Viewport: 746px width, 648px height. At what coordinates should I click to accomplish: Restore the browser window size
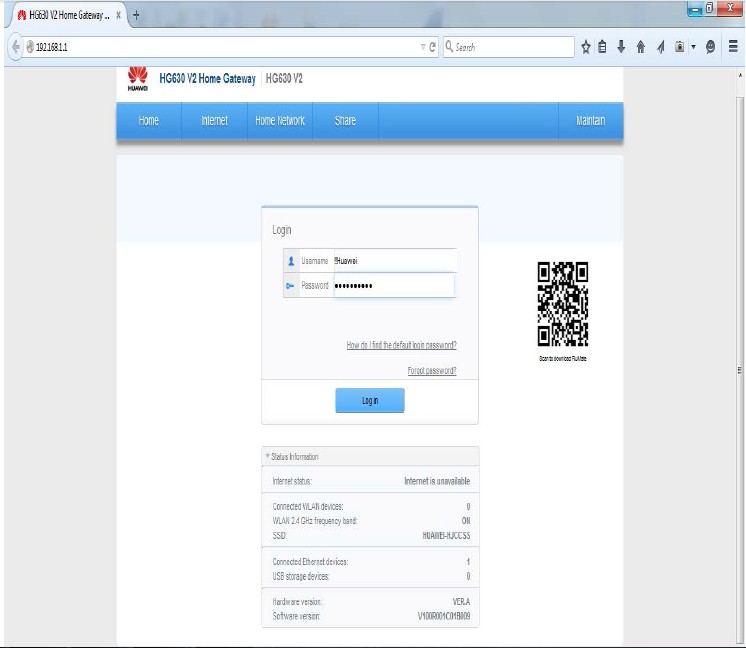[x=709, y=8]
